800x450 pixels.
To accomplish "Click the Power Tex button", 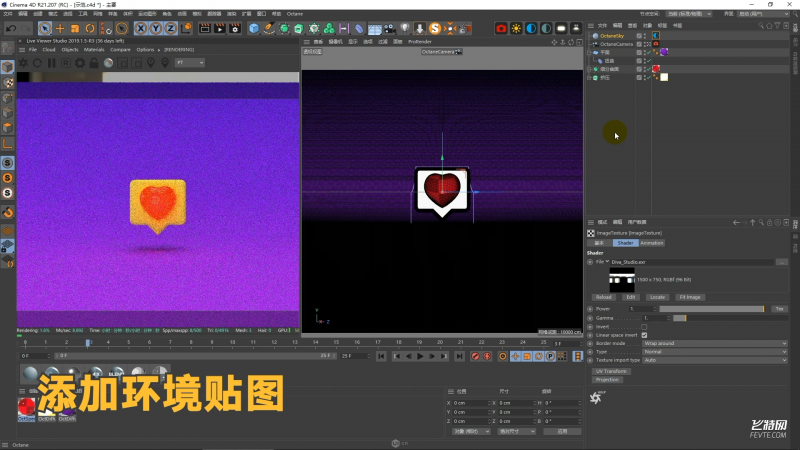I will (779, 309).
